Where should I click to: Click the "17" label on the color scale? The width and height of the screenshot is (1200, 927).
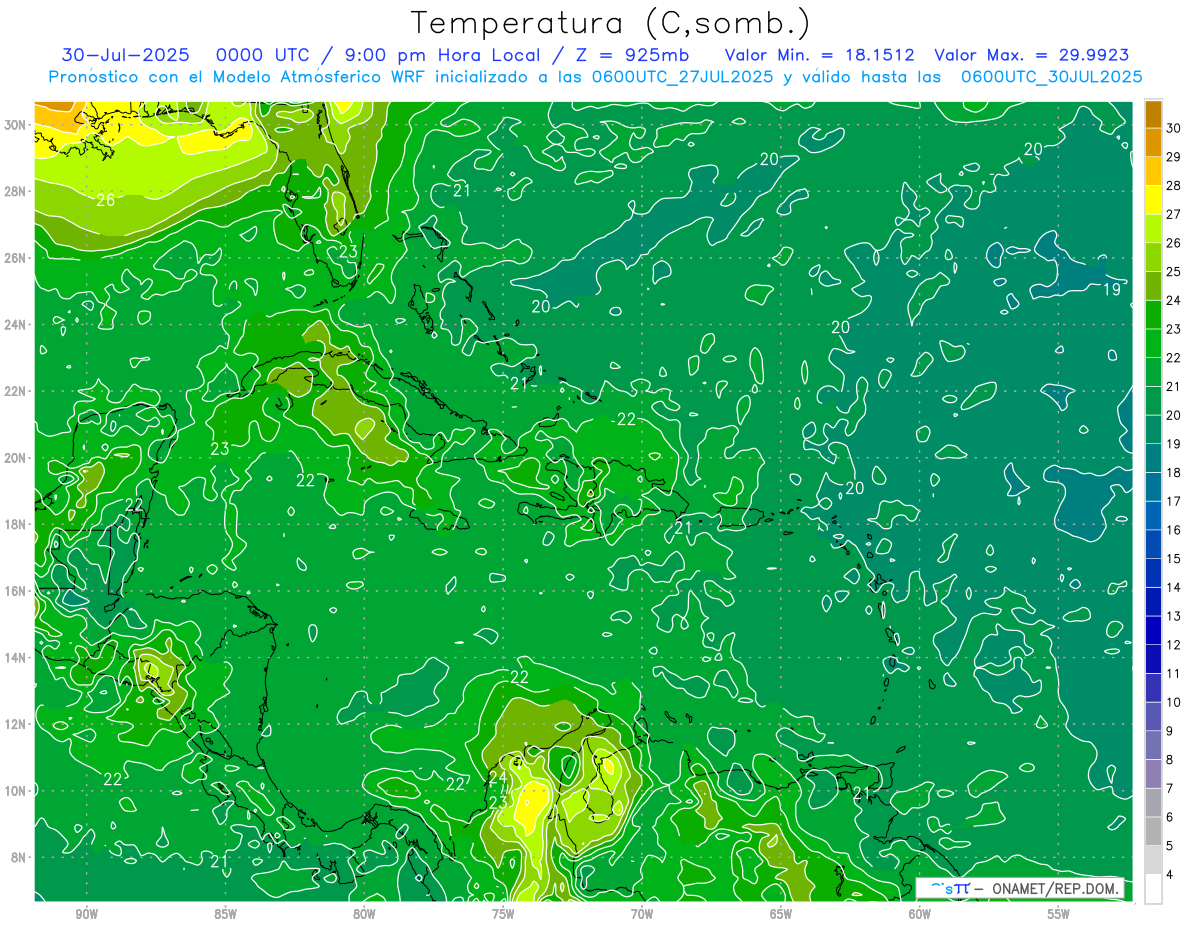(x=1174, y=501)
